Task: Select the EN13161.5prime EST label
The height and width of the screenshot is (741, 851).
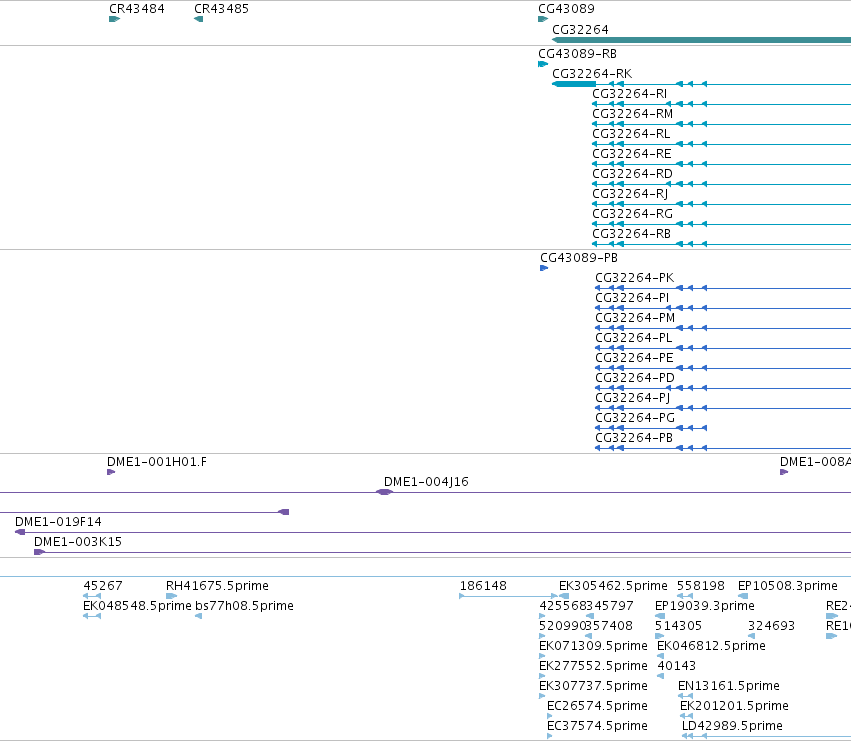Action: click(729, 686)
